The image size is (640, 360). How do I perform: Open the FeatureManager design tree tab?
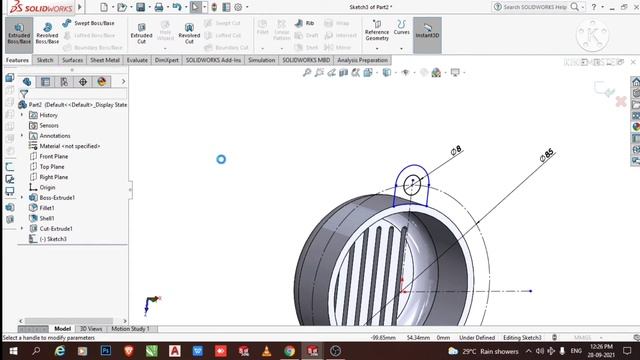[x=27, y=82]
